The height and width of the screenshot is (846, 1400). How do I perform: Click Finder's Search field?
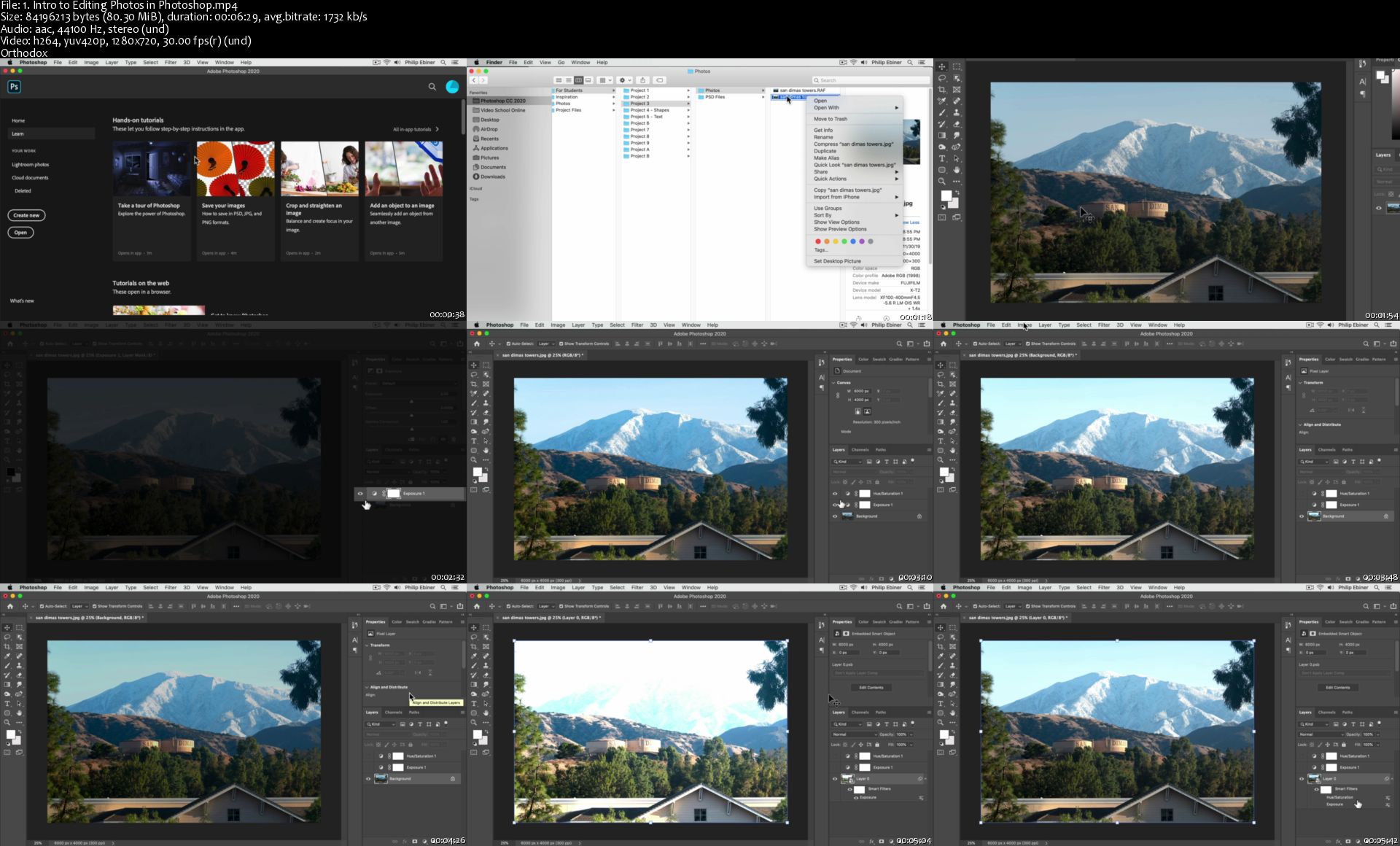click(x=871, y=80)
